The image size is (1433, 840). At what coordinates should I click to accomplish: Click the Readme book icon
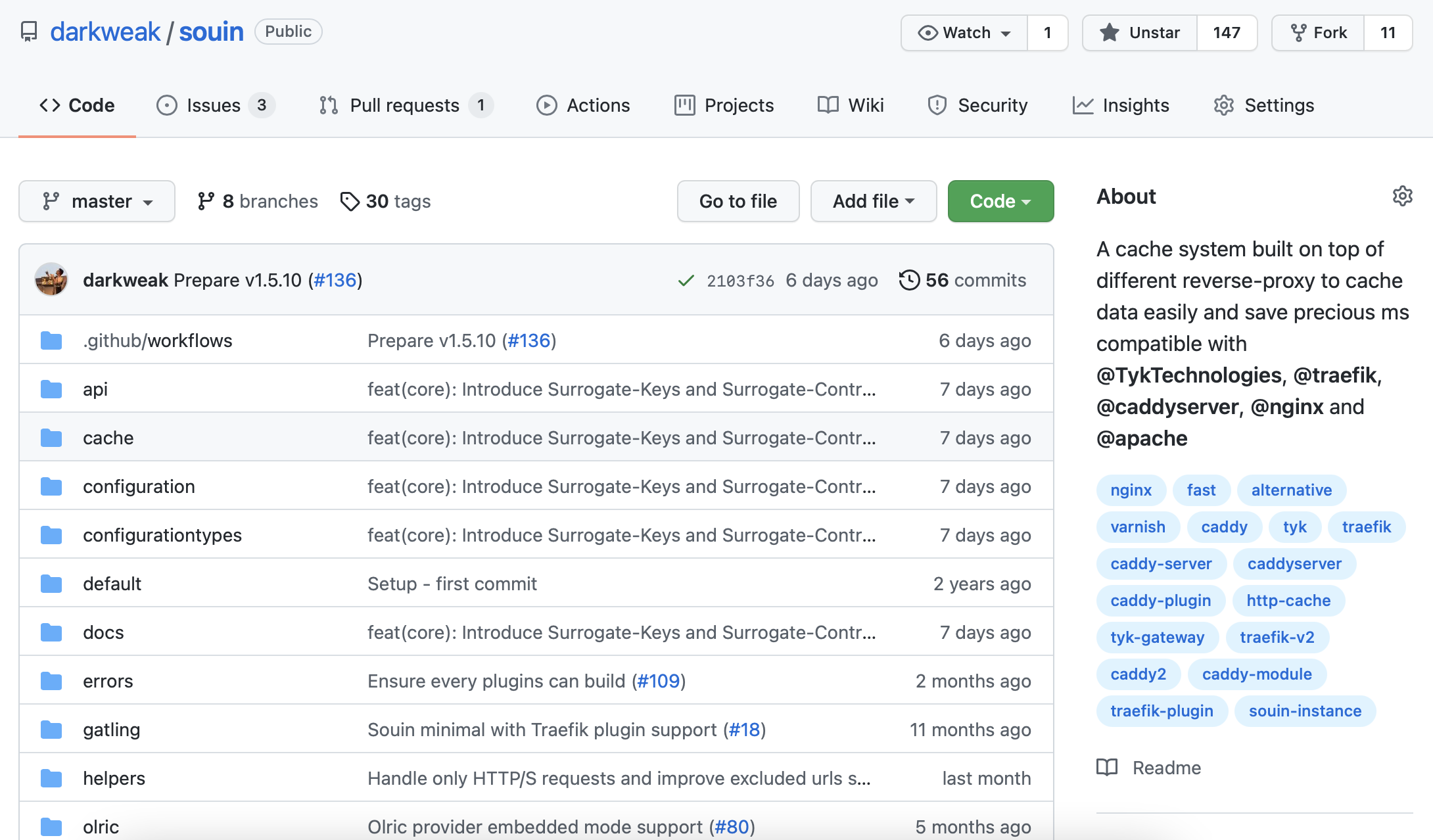click(x=1107, y=767)
